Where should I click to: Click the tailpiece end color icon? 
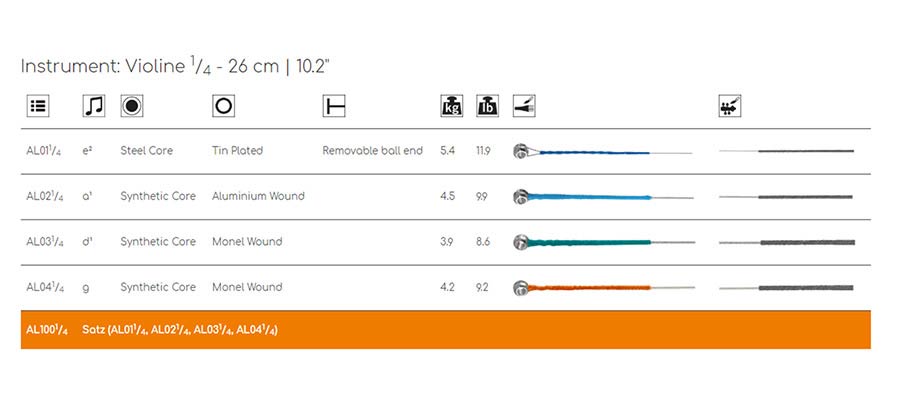pyautogui.click(x=524, y=106)
